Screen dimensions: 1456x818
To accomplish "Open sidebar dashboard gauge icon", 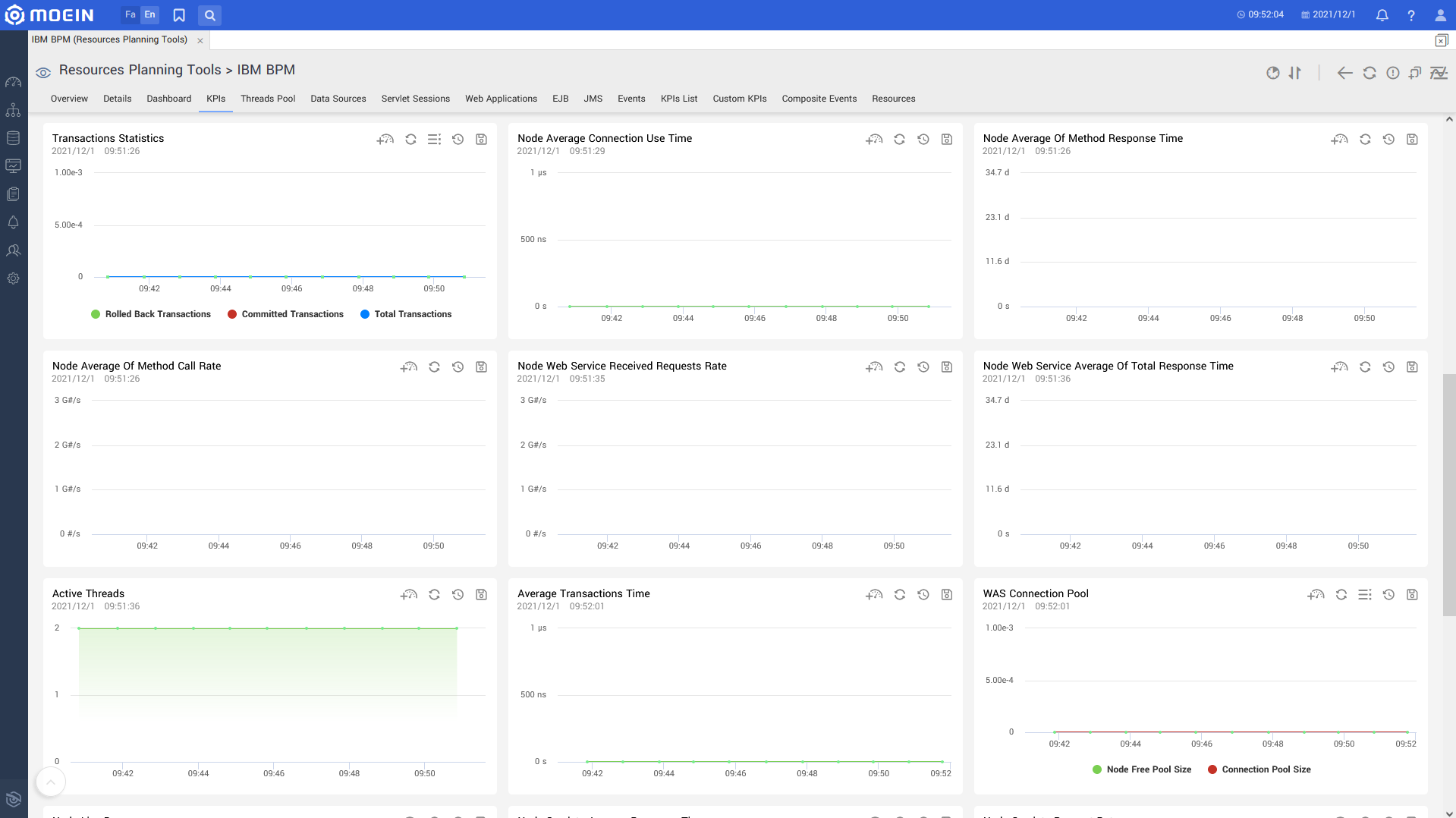I will click(14, 82).
